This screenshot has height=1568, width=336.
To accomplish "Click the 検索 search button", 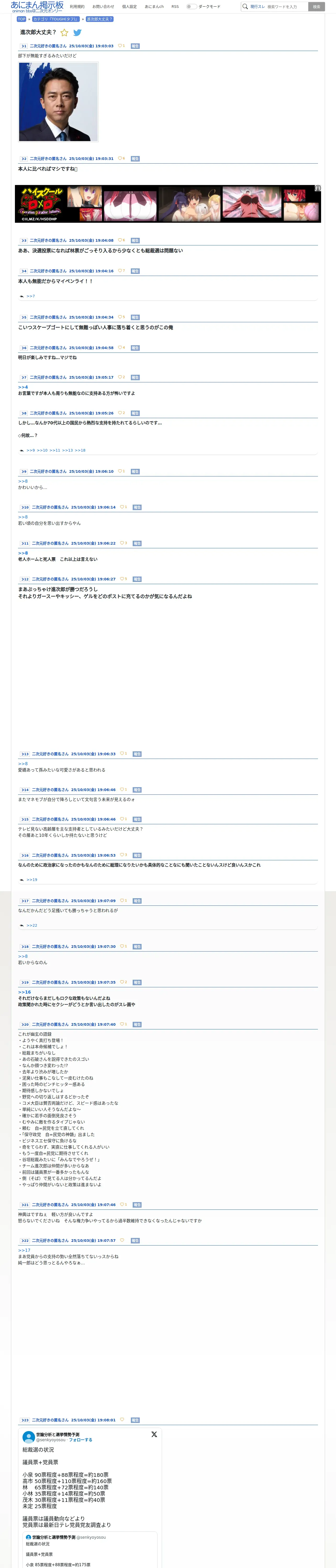I will click(x=316, y=7).
